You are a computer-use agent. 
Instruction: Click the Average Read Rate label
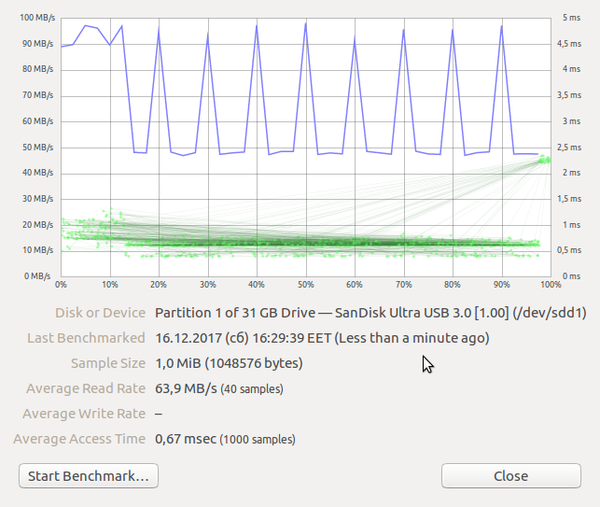[86, 389]
